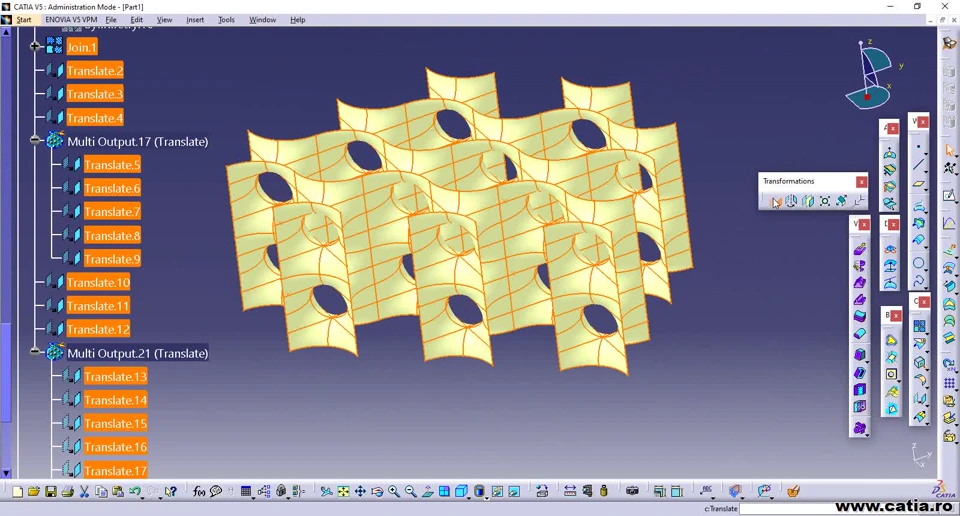Viewport: 960px width, 516px height.
Task: Select the Point tool in wireframe toolbar
Action: coord(918,147)
